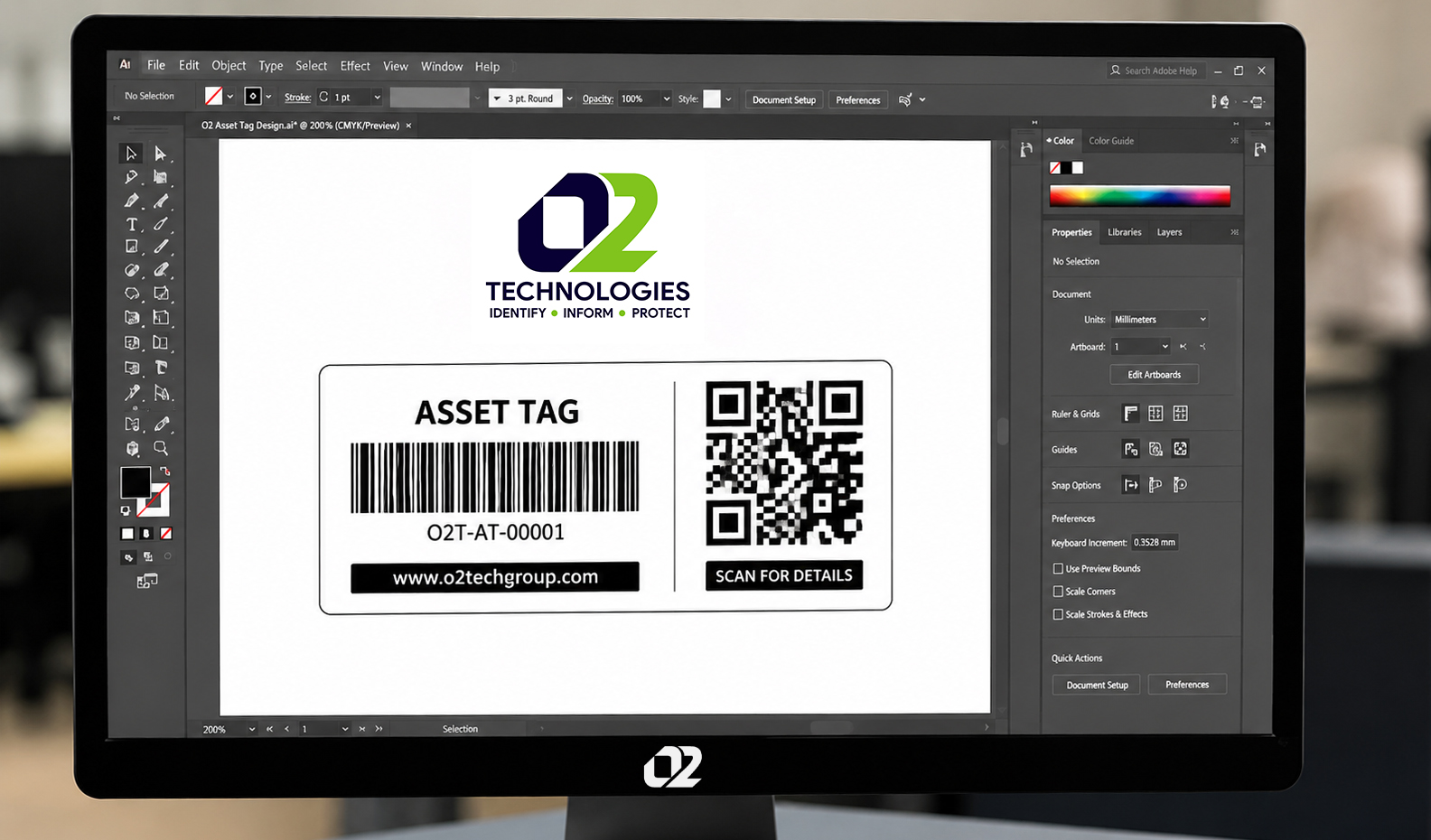Switch to the Color Guide tab

tap(1111, 141)
